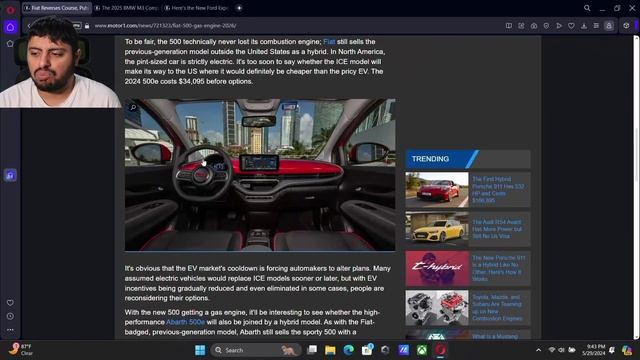This screenshot has height=360, width=640.
Task: Click the combustion engines trending thumbnail
Action: point(437,308)
